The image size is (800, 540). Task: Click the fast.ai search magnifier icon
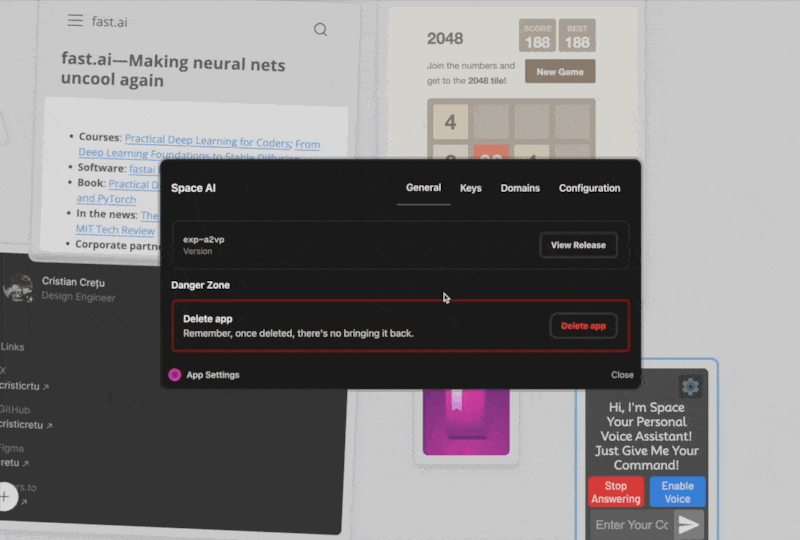[320, 30]
